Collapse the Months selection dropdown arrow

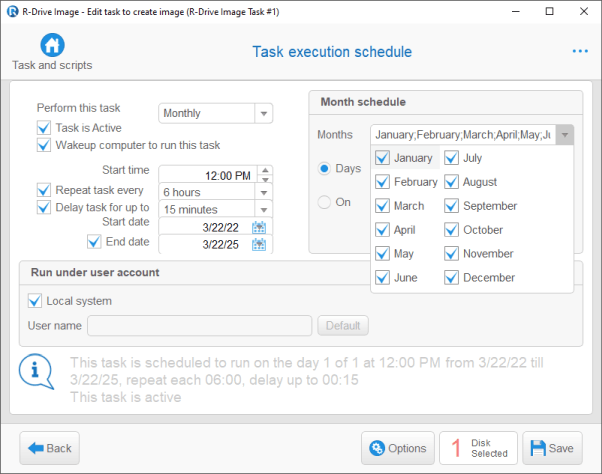pos(565,135)
